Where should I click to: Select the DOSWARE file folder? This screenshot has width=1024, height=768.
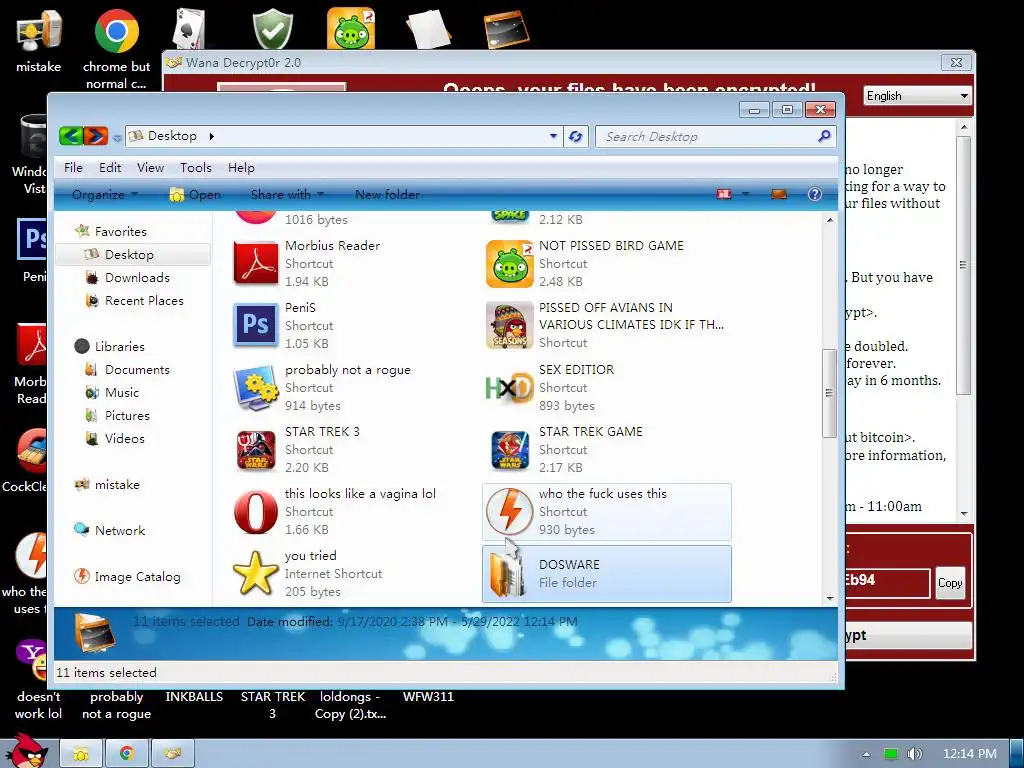coord(606,573)
